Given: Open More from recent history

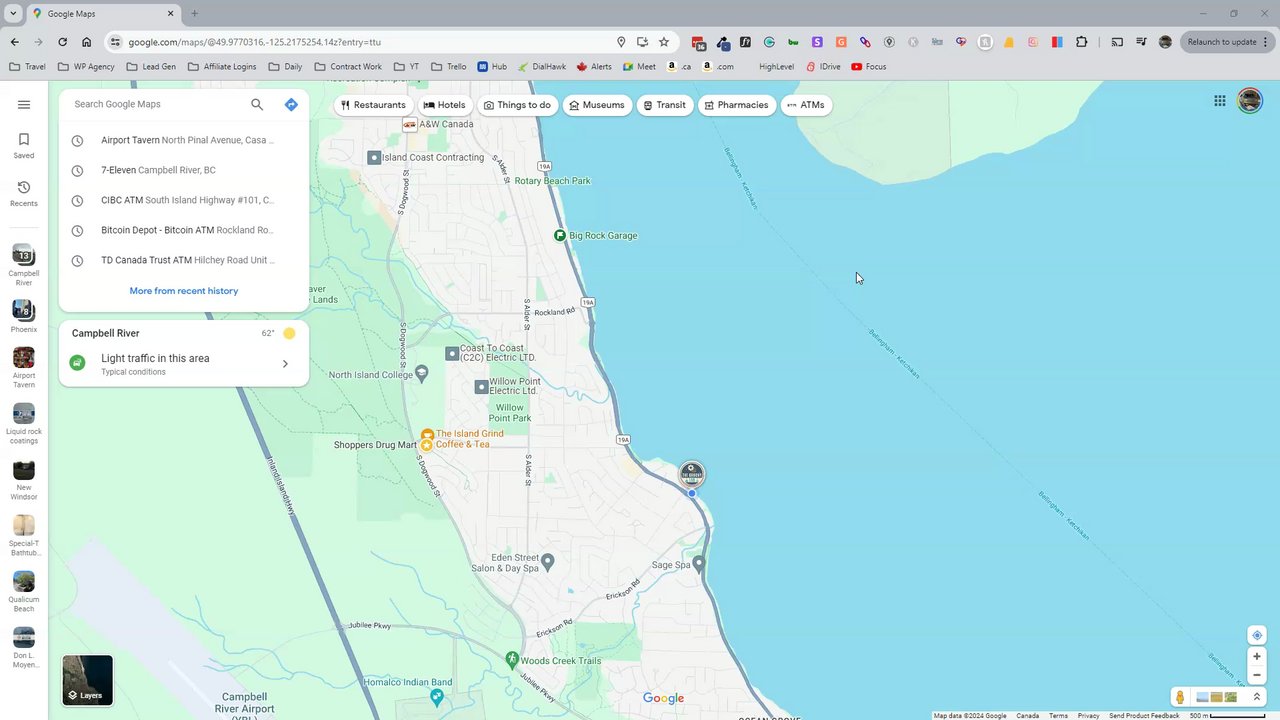Looking at the screenshot, I should (184, 291).
